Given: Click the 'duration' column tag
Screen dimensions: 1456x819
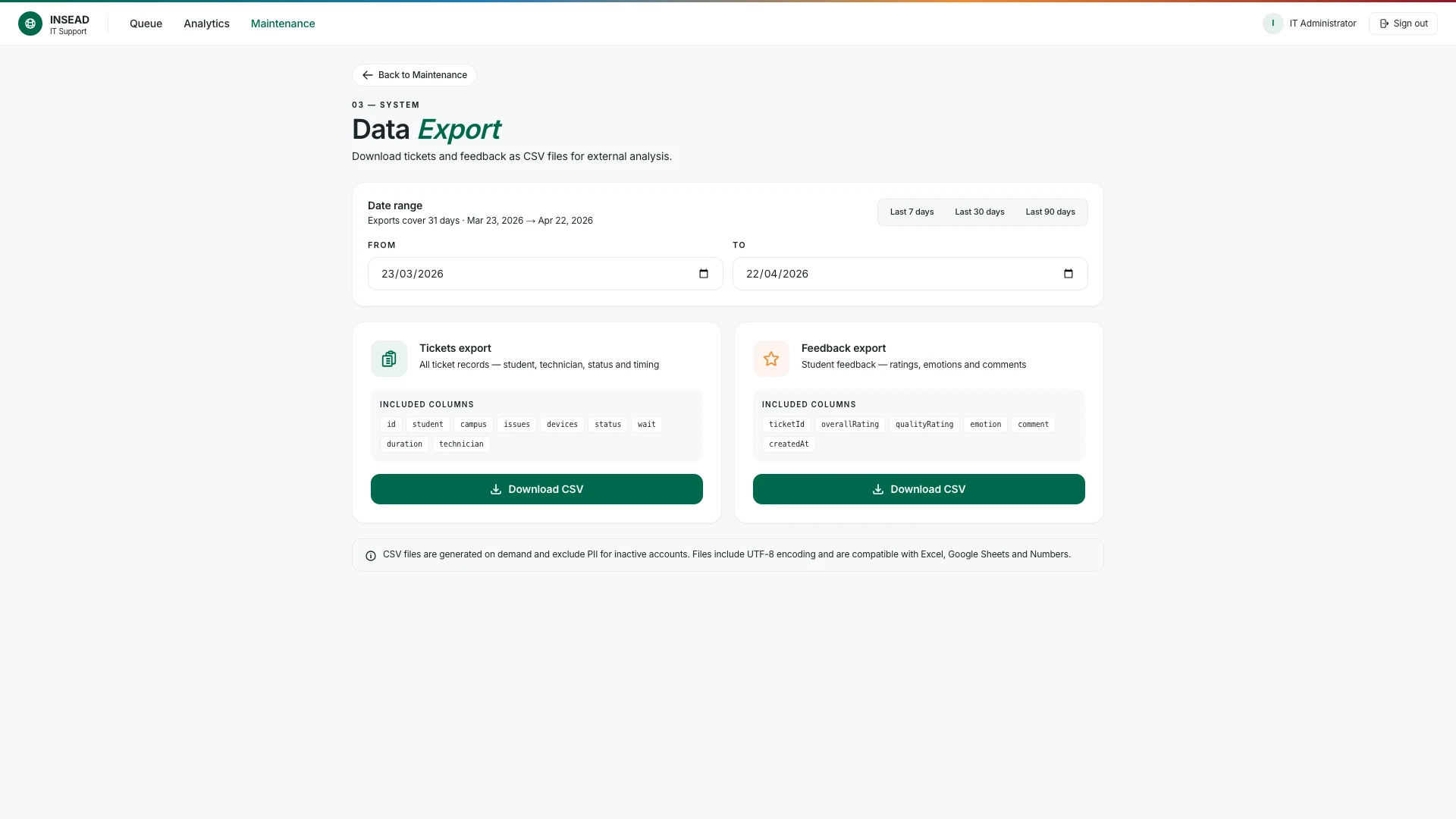Looking at the screenshot, I should (404, 444).
